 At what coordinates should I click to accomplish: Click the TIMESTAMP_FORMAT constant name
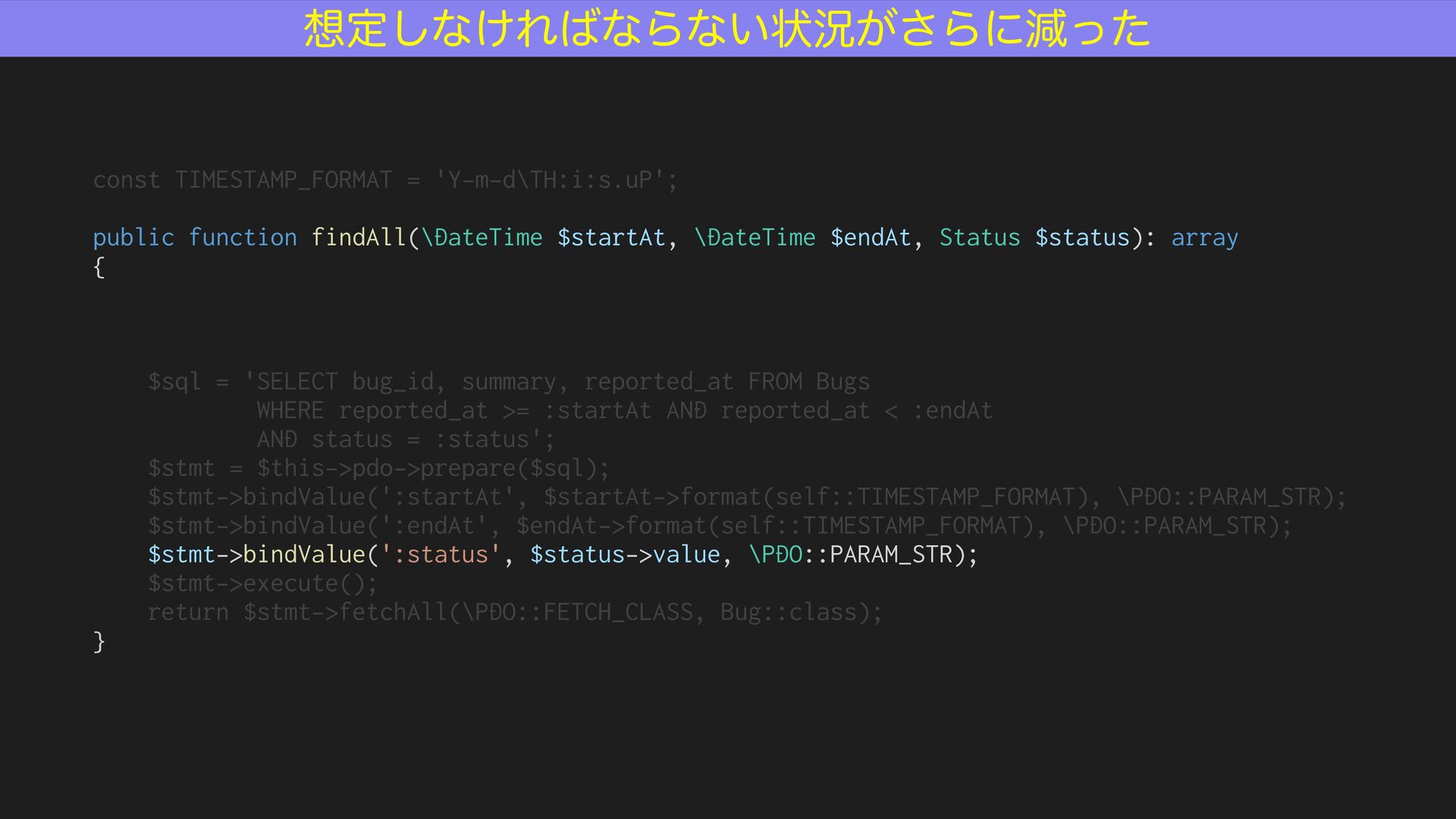283,180
